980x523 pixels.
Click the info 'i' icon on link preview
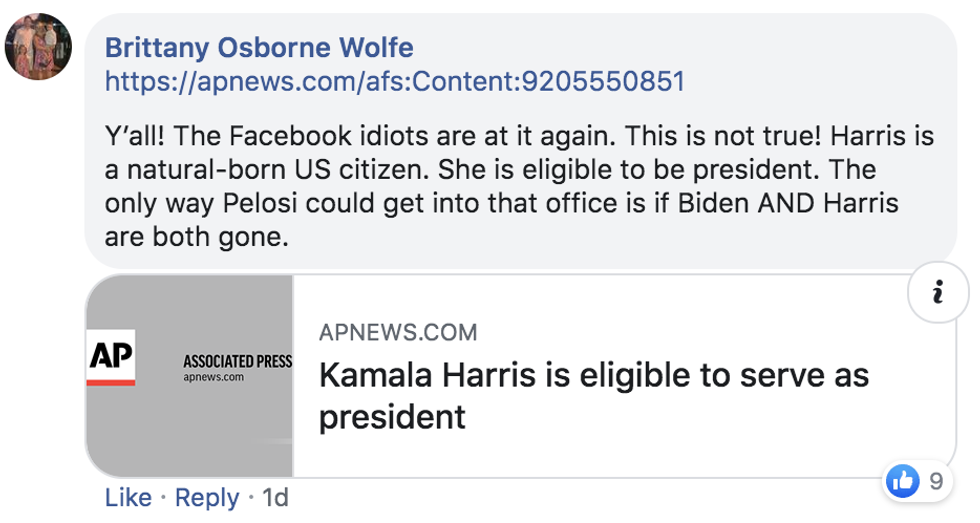pyautogui.click(x=937, y=294)
